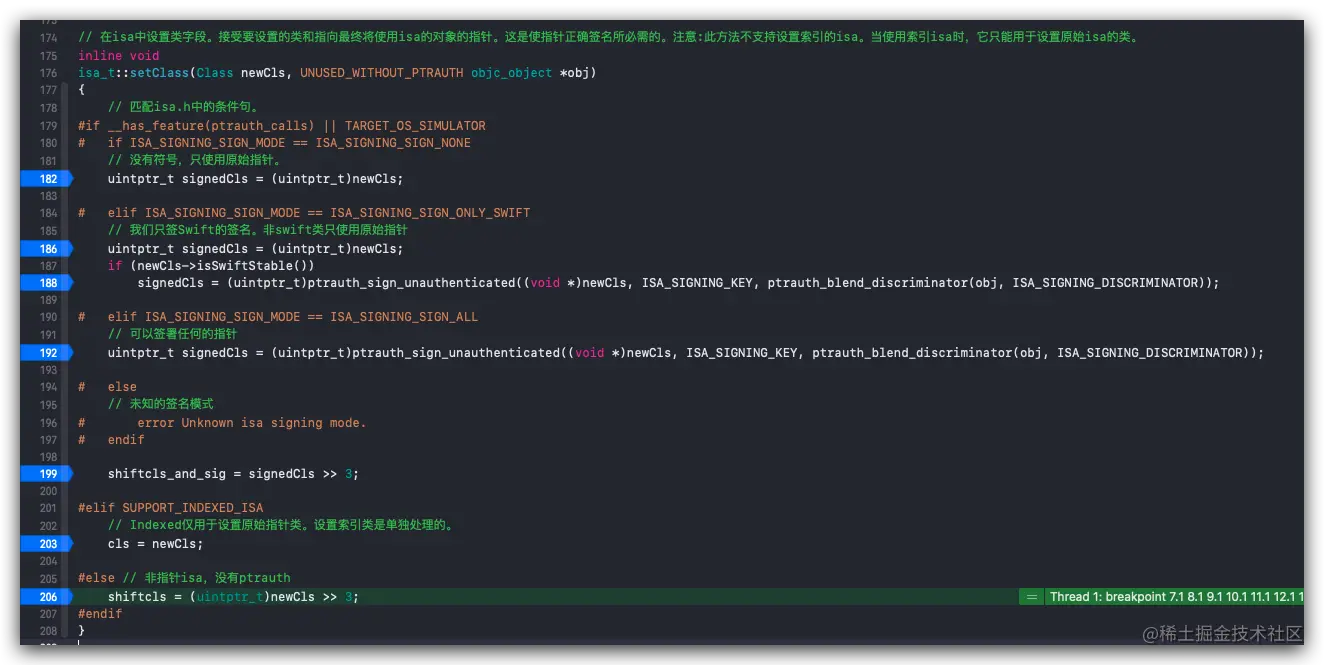Viewport: 1324px width, 665px height.
Task: Click 'isa_t::setClass' in the function signature
Action: [133, 73]
